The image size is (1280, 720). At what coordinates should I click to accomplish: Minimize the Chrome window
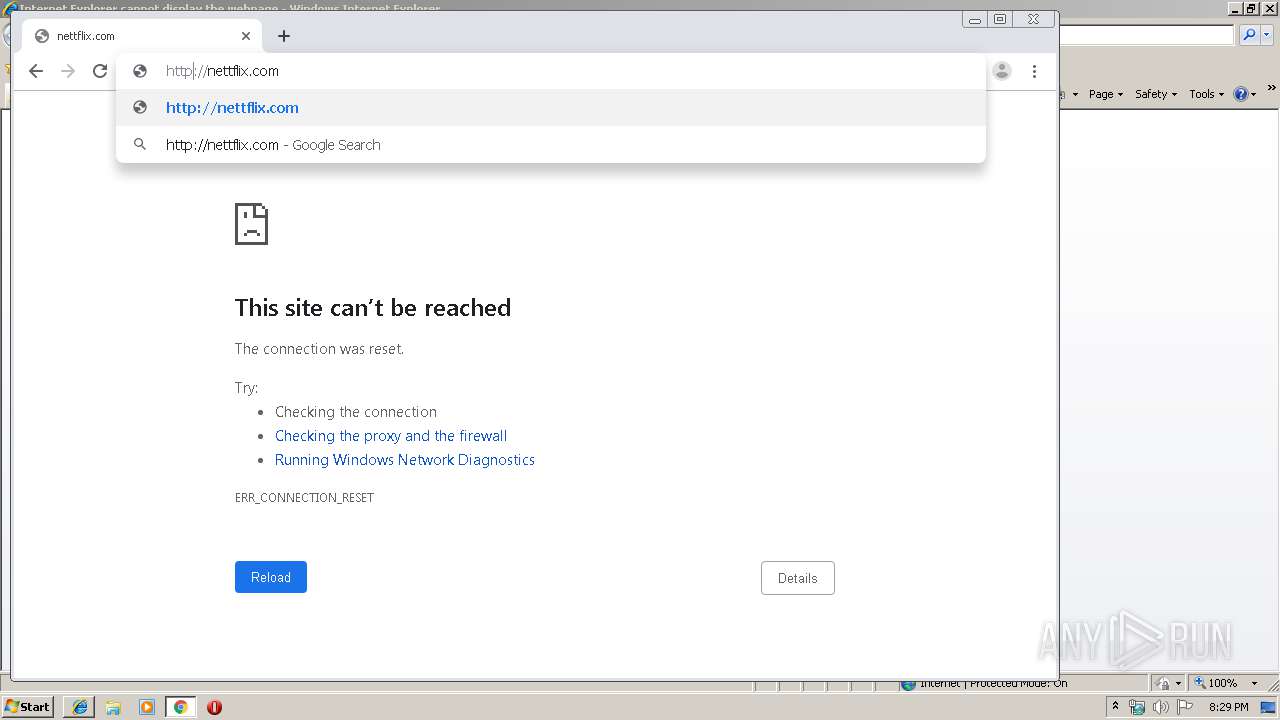[974, 19]
